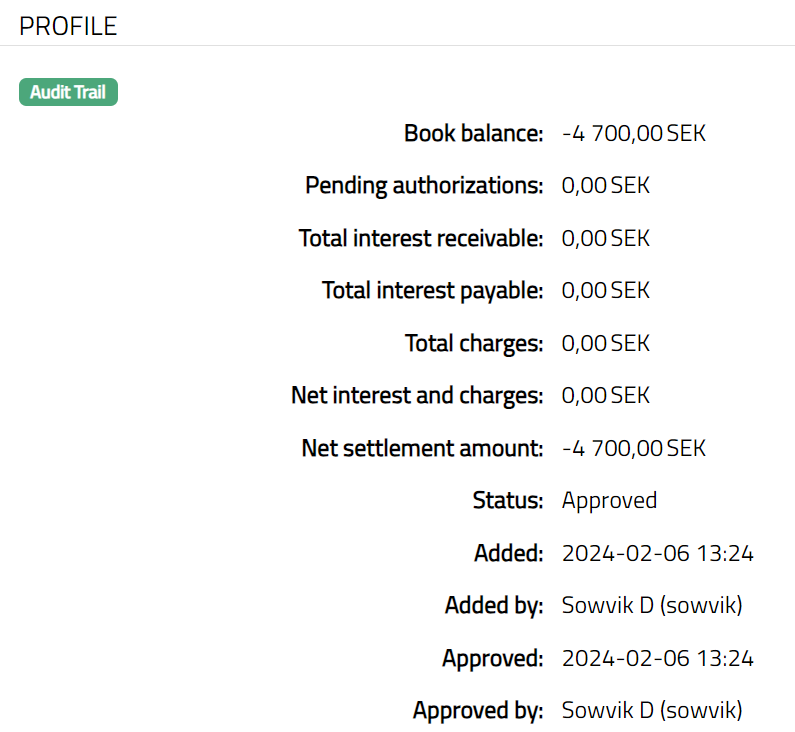Click the Added date 2024-02-06 13:24
795x732 pixels.
(x=657, y=554)
